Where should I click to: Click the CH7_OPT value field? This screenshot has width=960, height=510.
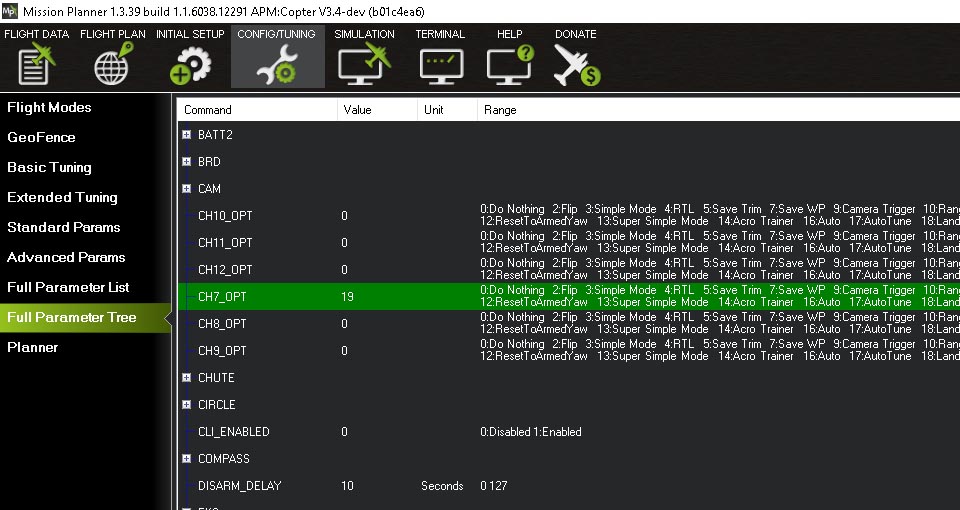(x=376, y=297)
